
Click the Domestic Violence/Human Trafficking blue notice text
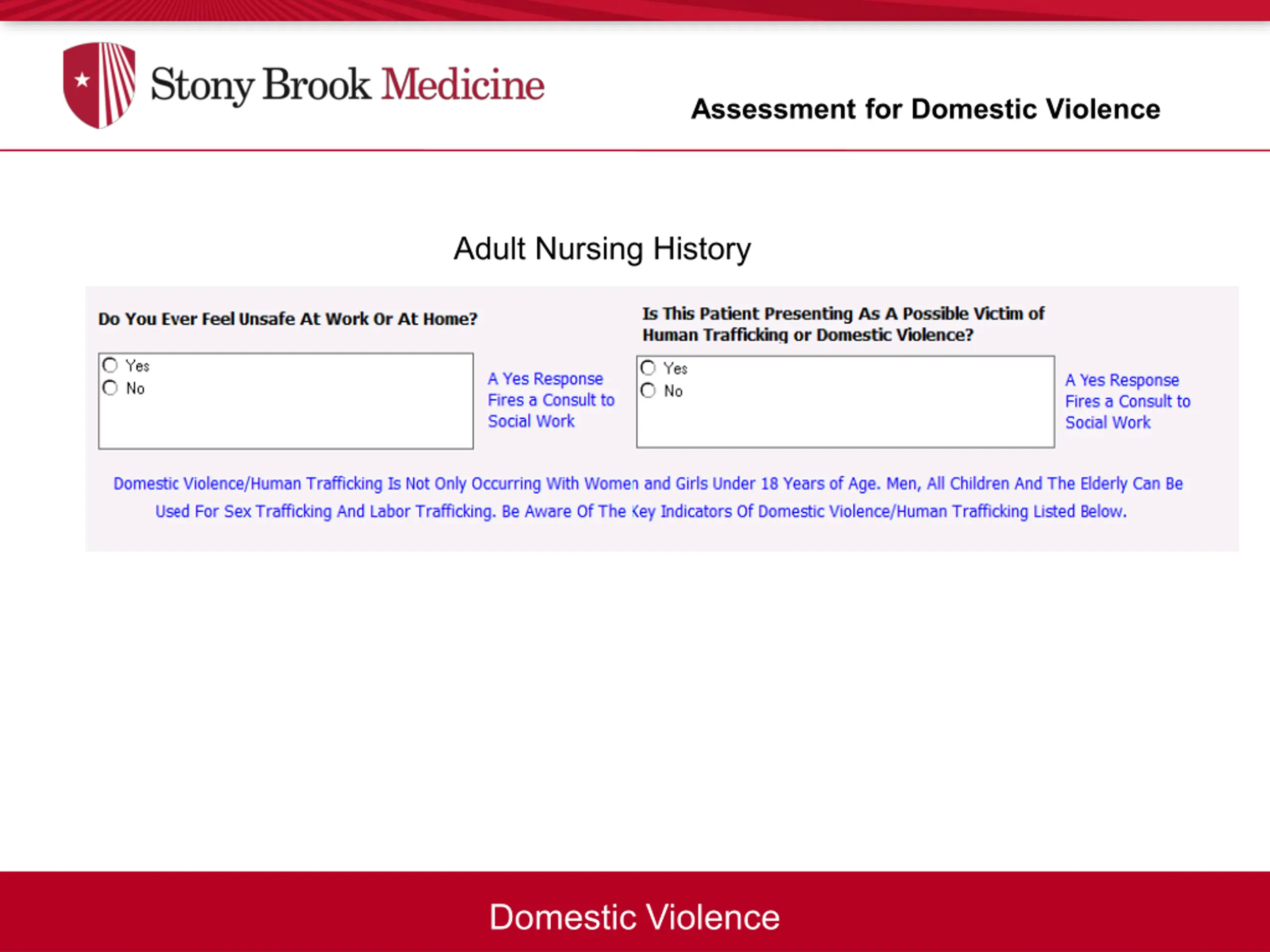[647, 497]
